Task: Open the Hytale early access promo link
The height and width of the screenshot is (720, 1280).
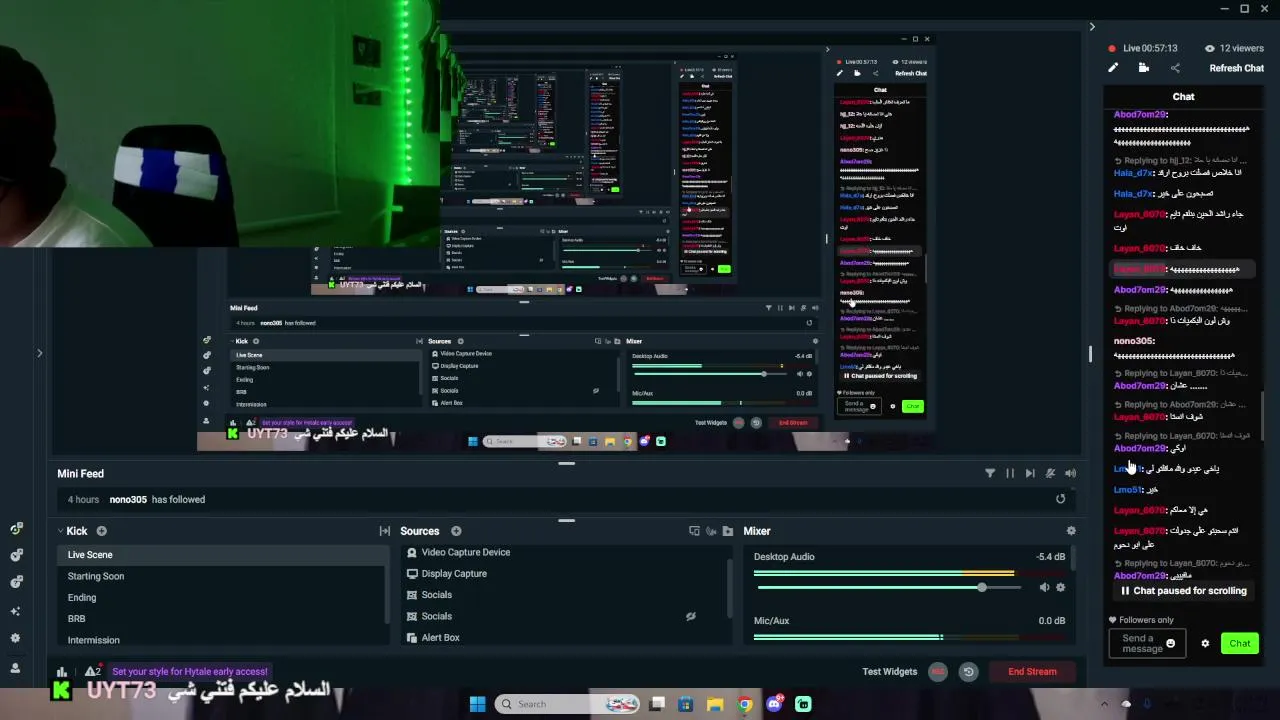Action: [190, 672]
